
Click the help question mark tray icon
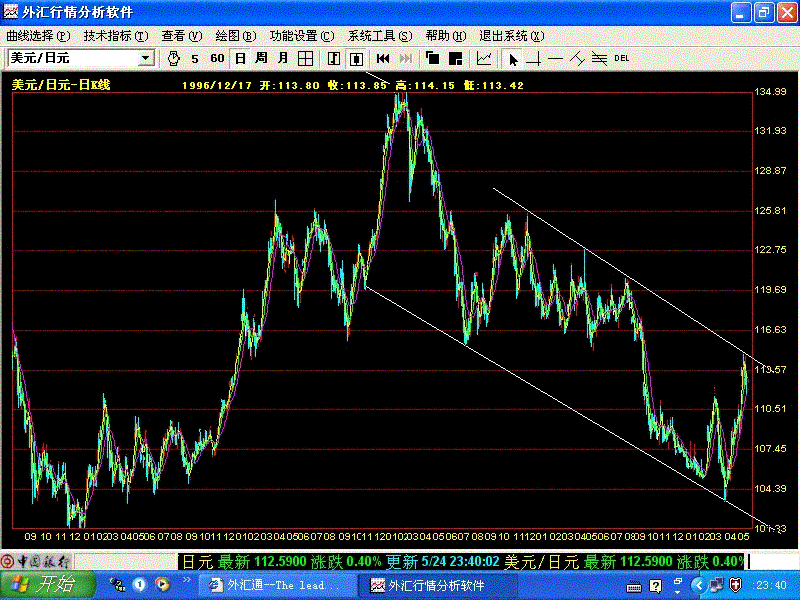pos(656,586)
